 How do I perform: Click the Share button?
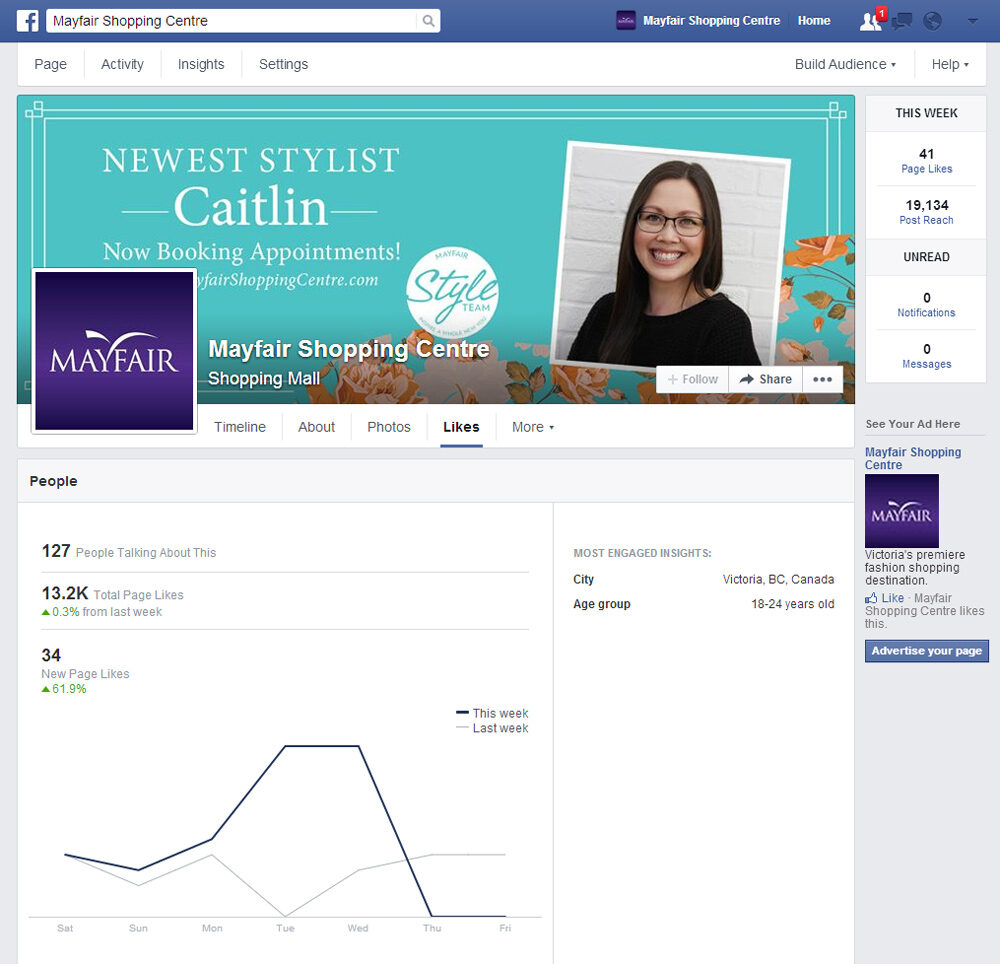tap(766, 379)
